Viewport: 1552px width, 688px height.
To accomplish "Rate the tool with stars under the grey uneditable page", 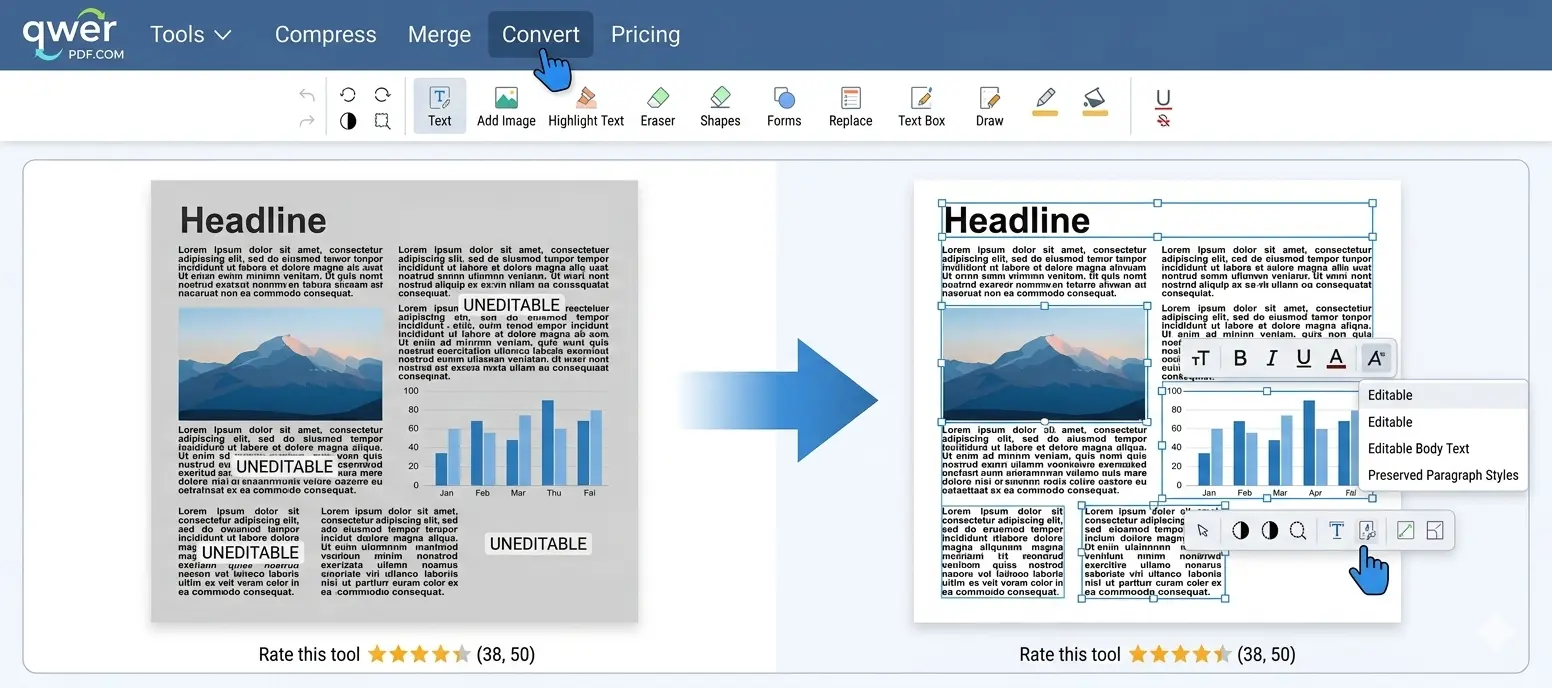I will coord(419,655).
